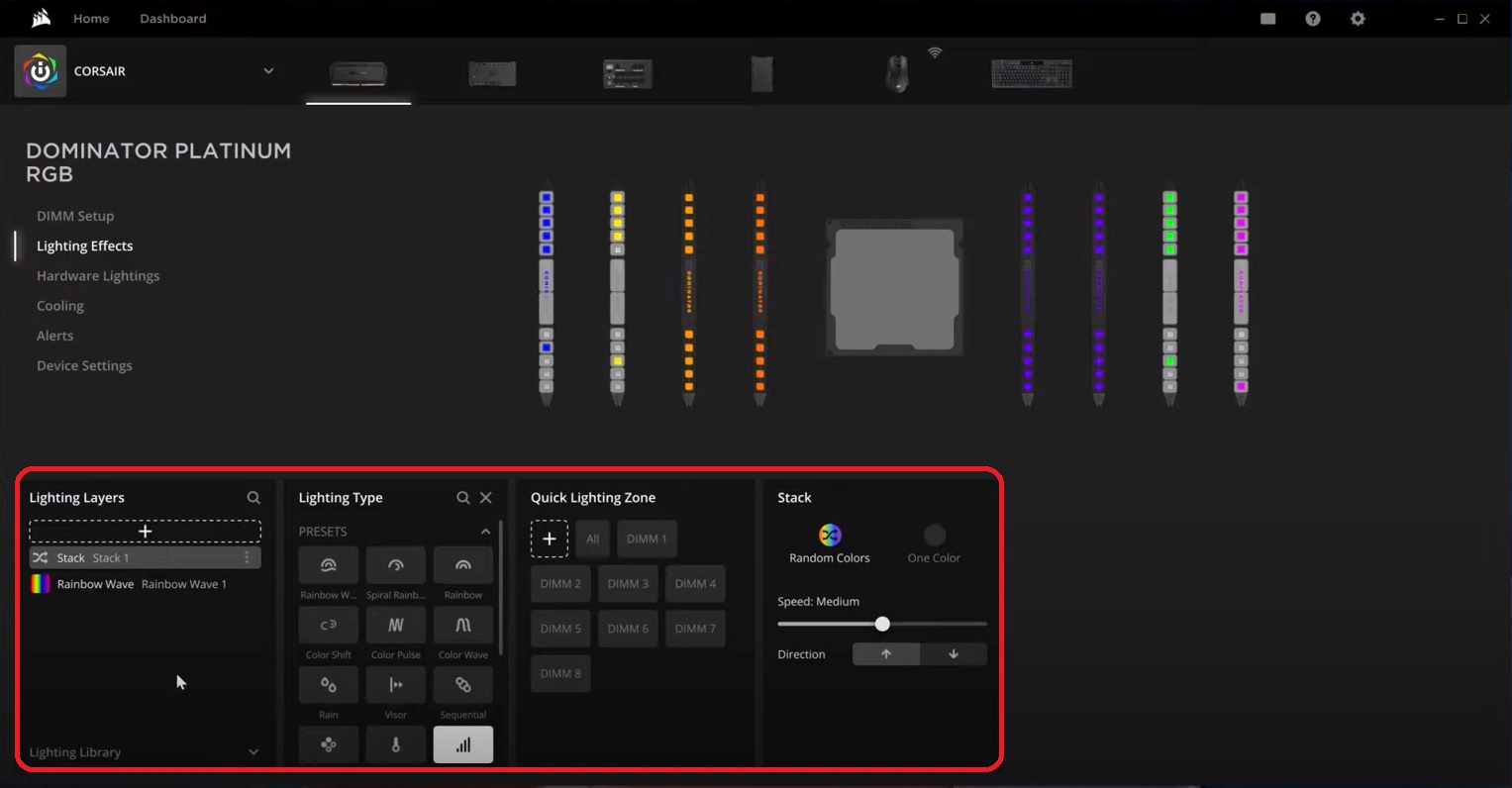Select DIMM 3 lighting zone
The image size is (1512, 788).
click(x=628, y=584)
